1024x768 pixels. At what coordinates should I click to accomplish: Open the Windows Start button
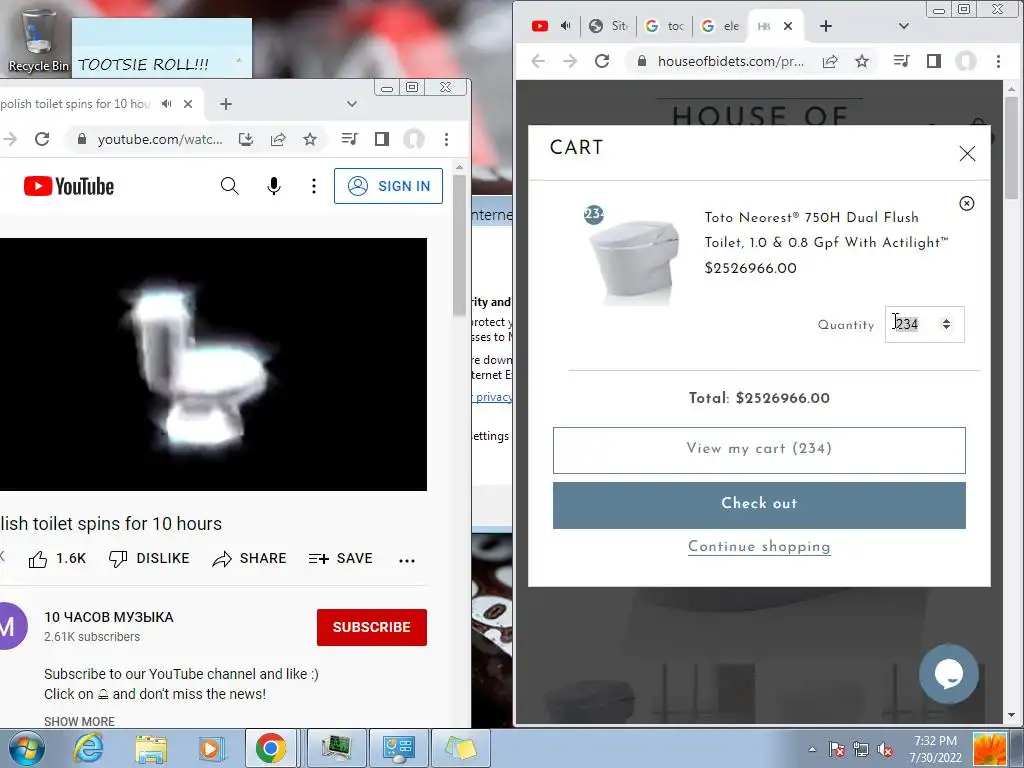26,748
